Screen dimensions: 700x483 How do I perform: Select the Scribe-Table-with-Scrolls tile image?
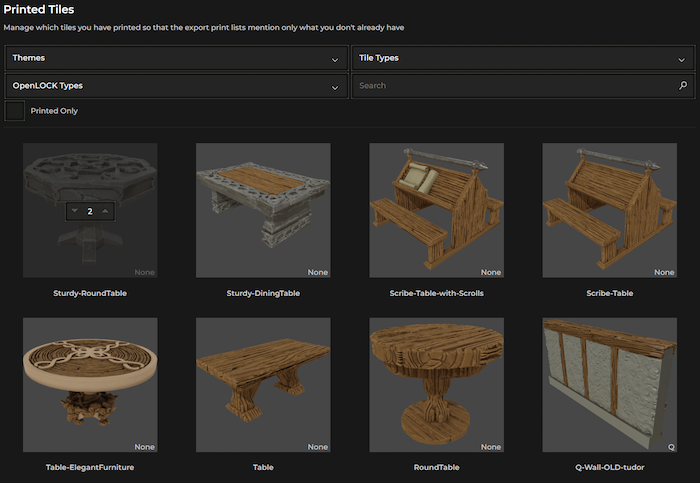[436, 210]
